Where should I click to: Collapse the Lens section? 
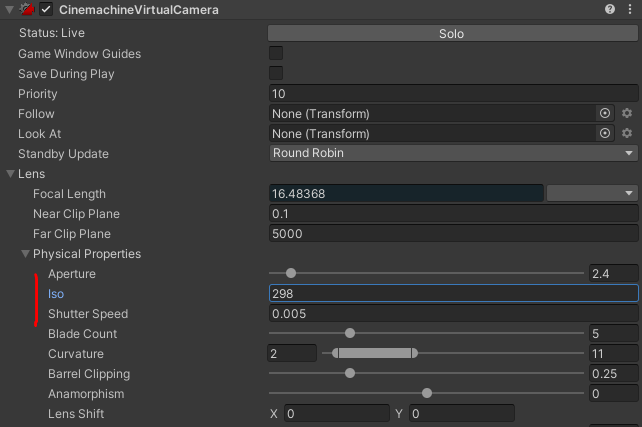11,174
